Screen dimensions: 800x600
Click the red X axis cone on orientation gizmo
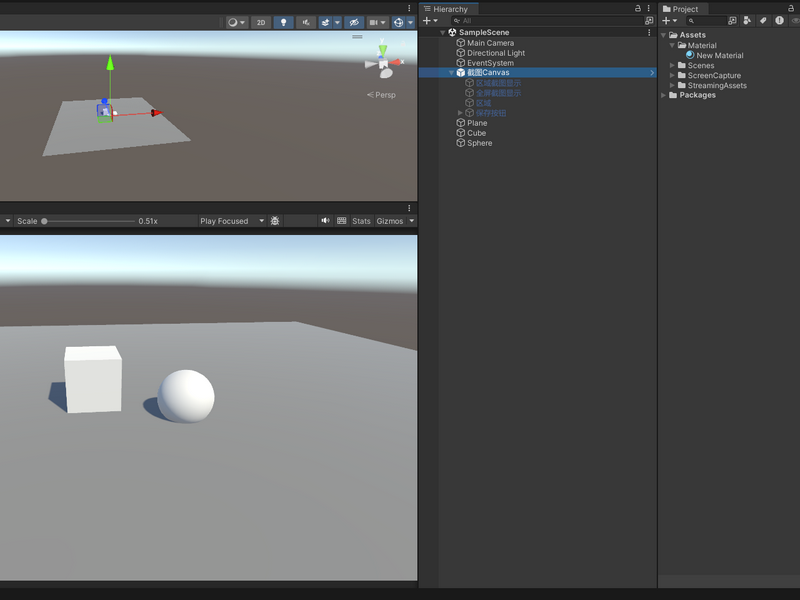[x=395, y=62]
